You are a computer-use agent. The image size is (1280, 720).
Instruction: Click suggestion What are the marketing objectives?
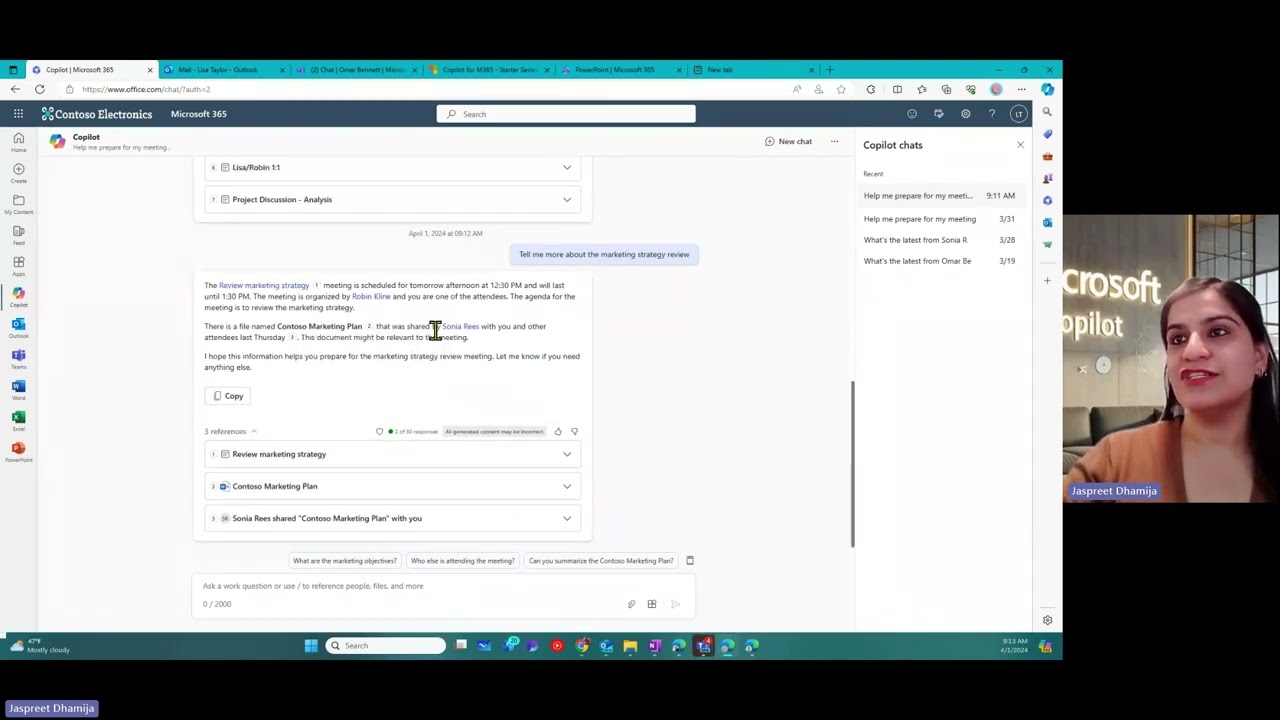(345, 561)
